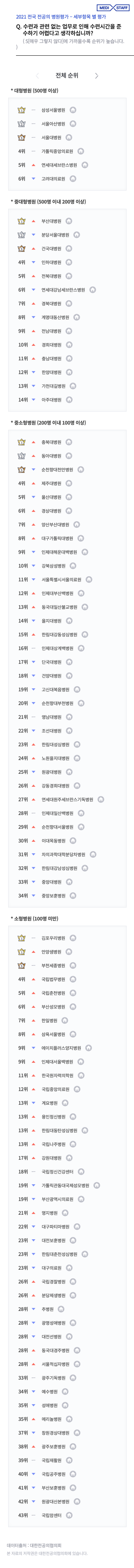Click the home icon beside 부산대병원
Viewport: 134px width, 1568px height.
[x=69, y=221]
